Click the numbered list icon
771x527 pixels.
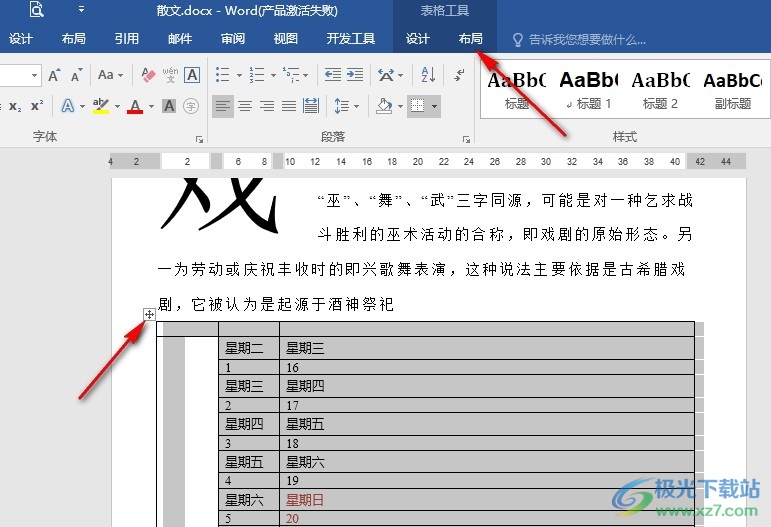tap(257, 75)
